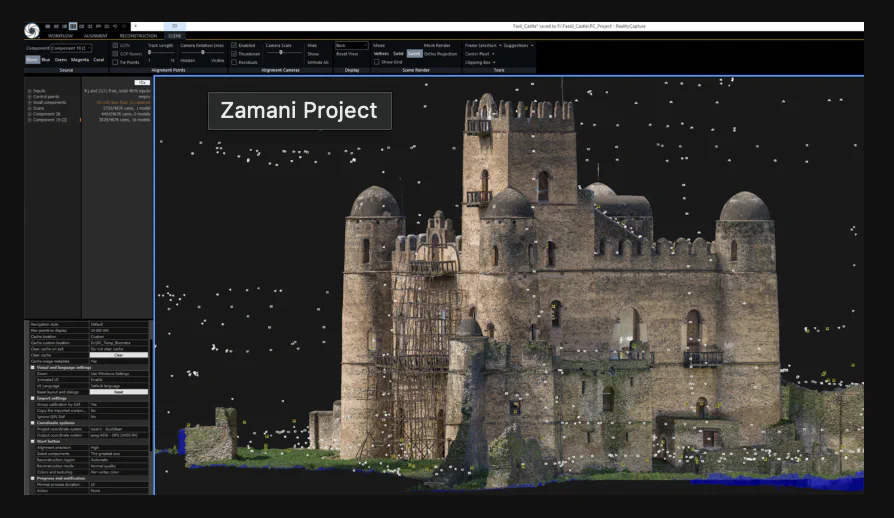This screenshot has width=894, height=518.
Task: Toggle the Thumbnail checkbox
Action: (235, 54)
